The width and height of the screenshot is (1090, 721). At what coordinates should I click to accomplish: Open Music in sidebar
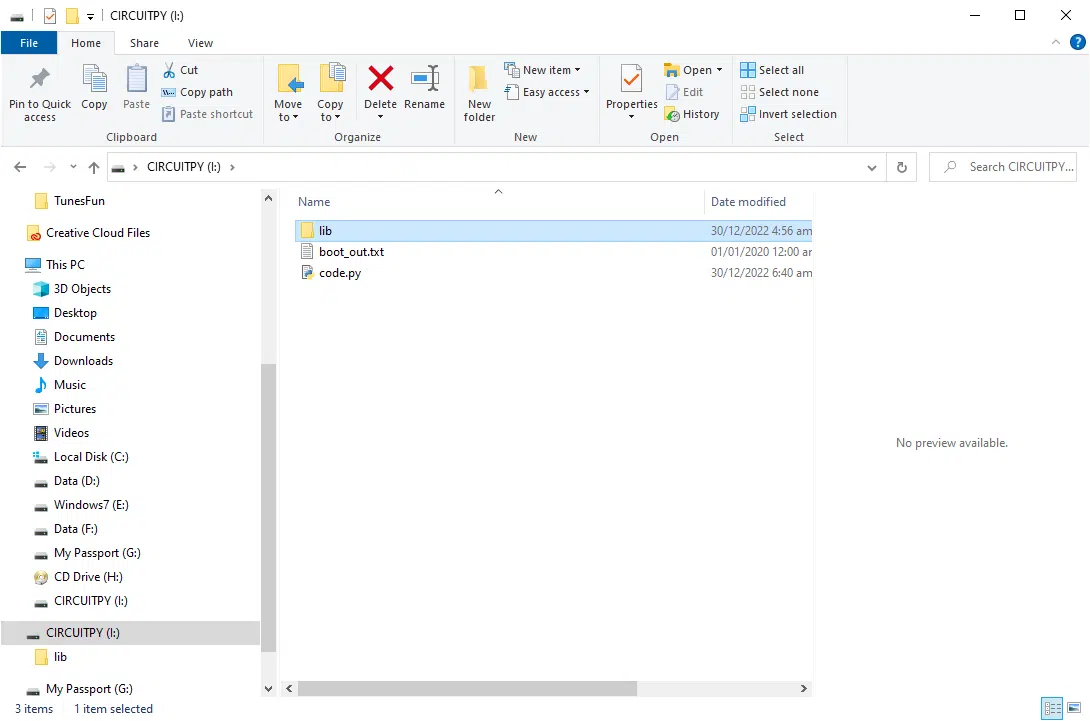pyautogui.click(x=70, y=384)
